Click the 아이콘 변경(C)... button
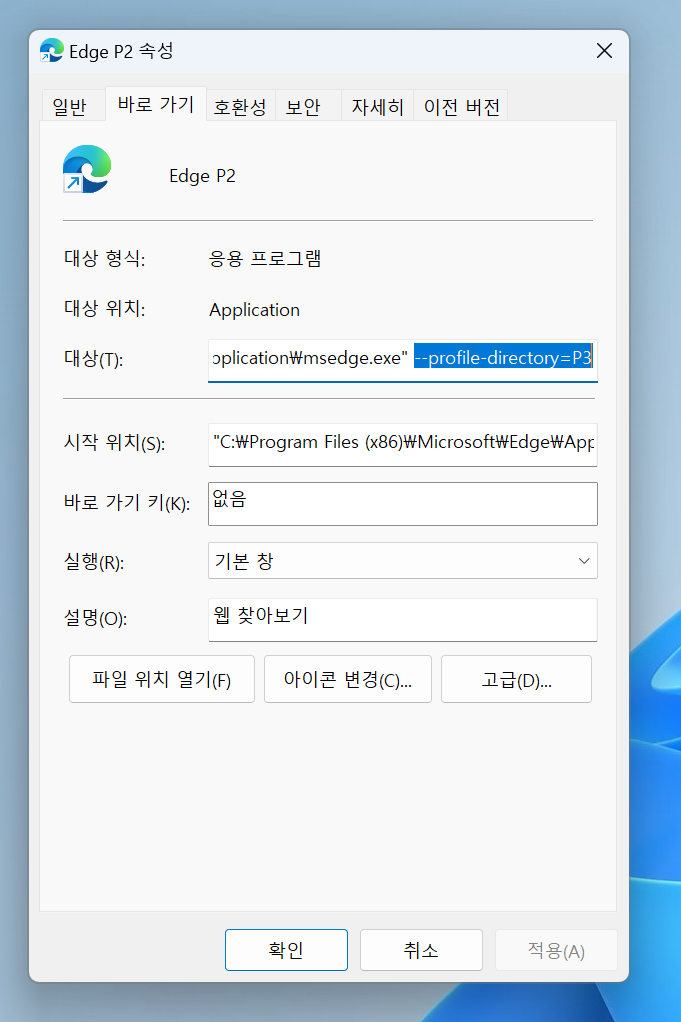The image size is (681, 1022). click(x=347, y=679)
